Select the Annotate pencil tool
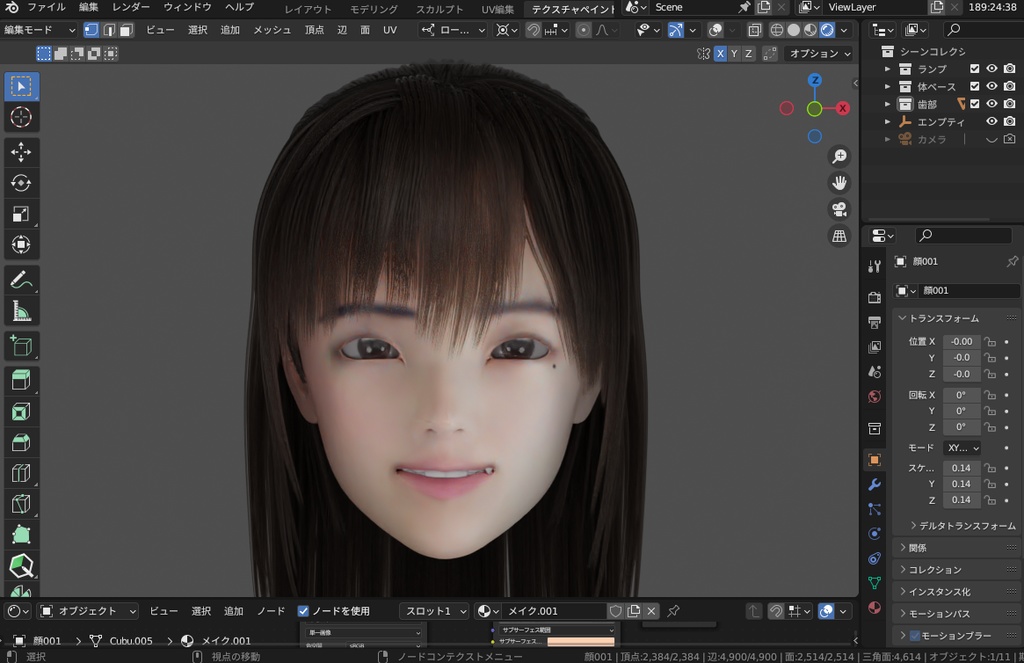Viewport: 1024px width, 663px height. point(22,280)
